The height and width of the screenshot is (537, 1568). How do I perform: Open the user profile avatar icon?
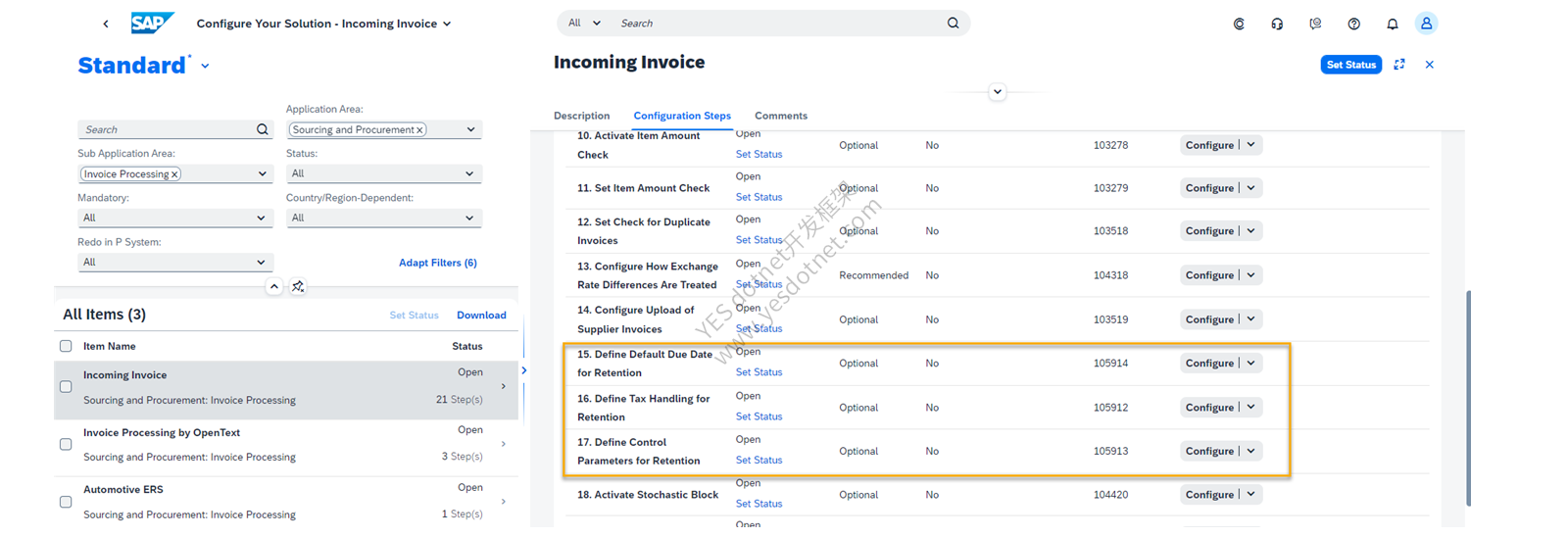[x=1426, y=24]
